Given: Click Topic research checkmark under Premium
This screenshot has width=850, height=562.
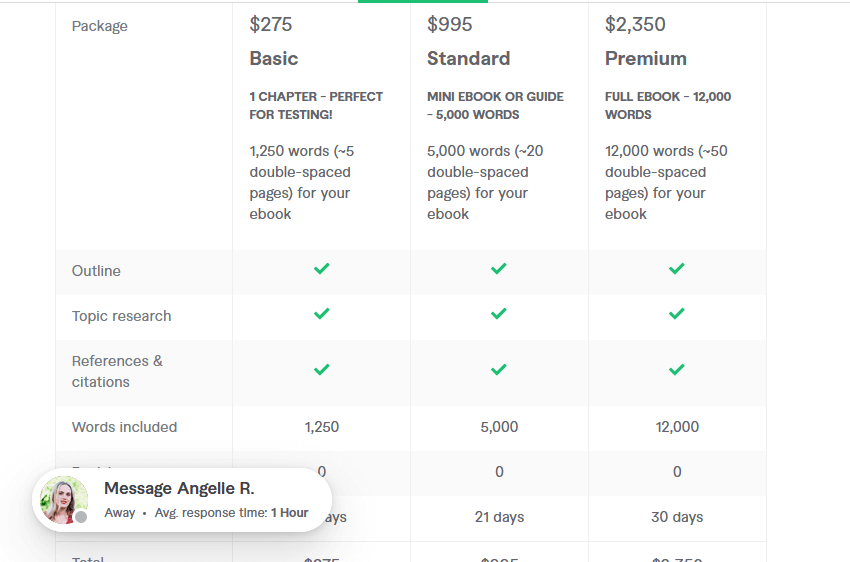Looking at the screenshot, I should [x=677, y=314].
